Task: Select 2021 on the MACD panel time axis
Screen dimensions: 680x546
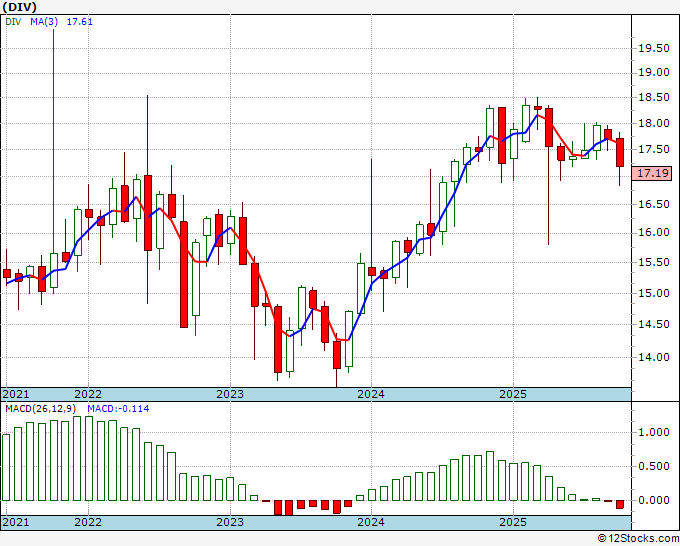Action: [16, 522]
